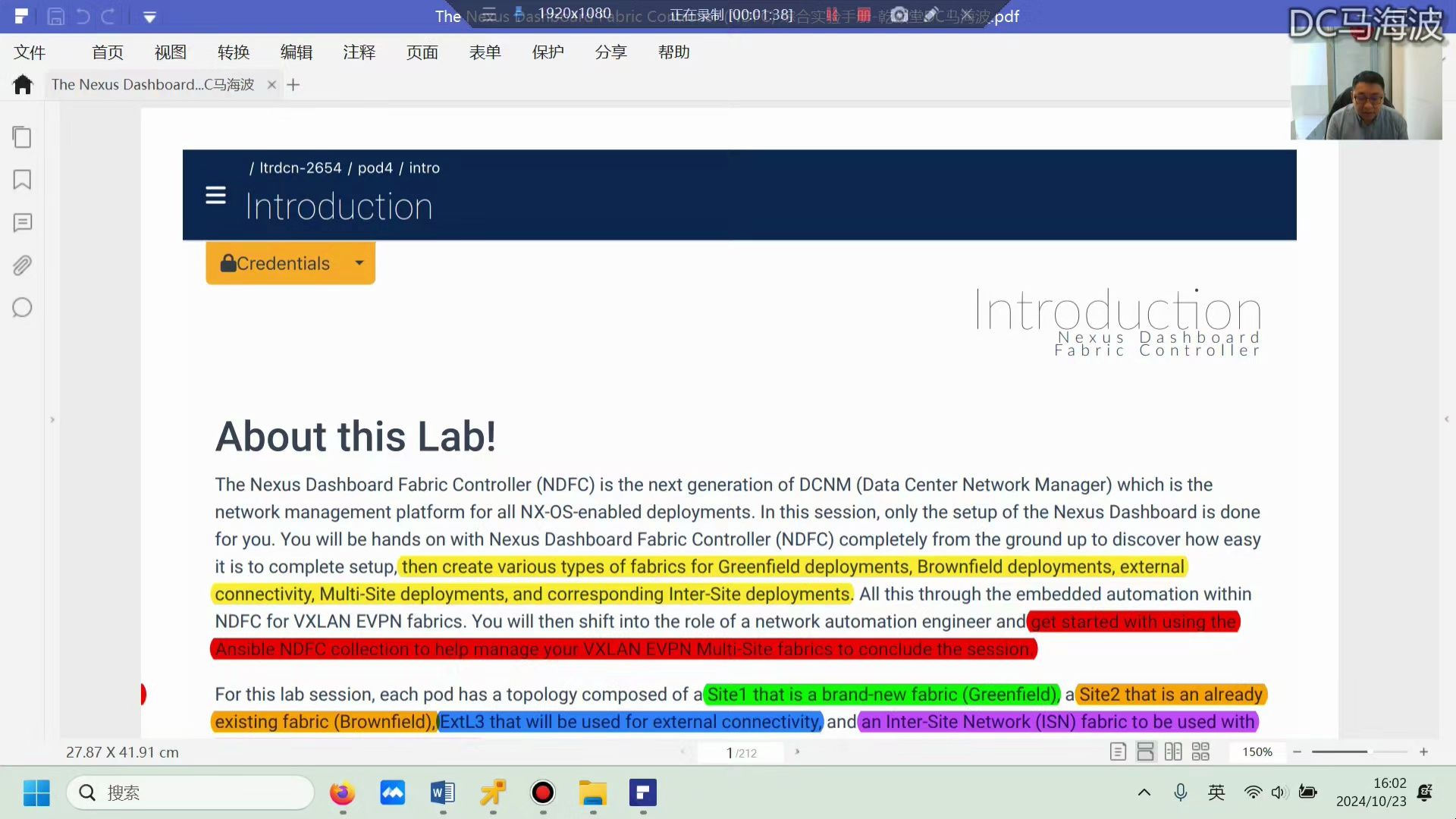Click the next page navigation arrow

click(798, 752)
